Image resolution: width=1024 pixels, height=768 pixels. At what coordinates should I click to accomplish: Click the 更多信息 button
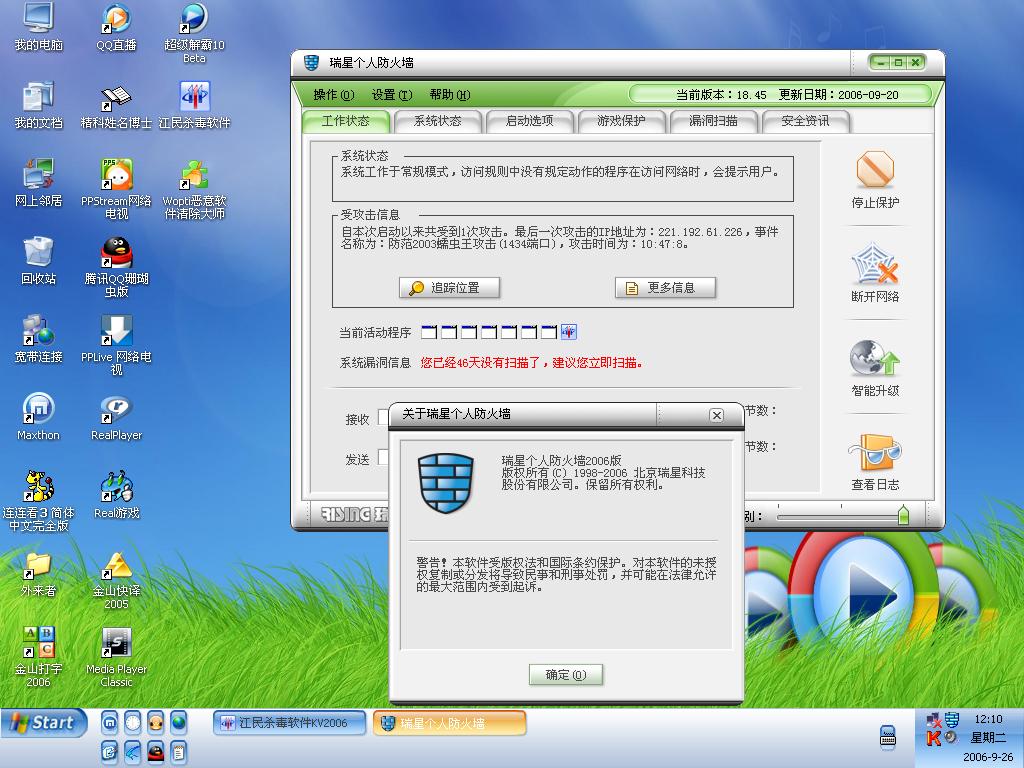pyautogui.click(x=665, y=287)
